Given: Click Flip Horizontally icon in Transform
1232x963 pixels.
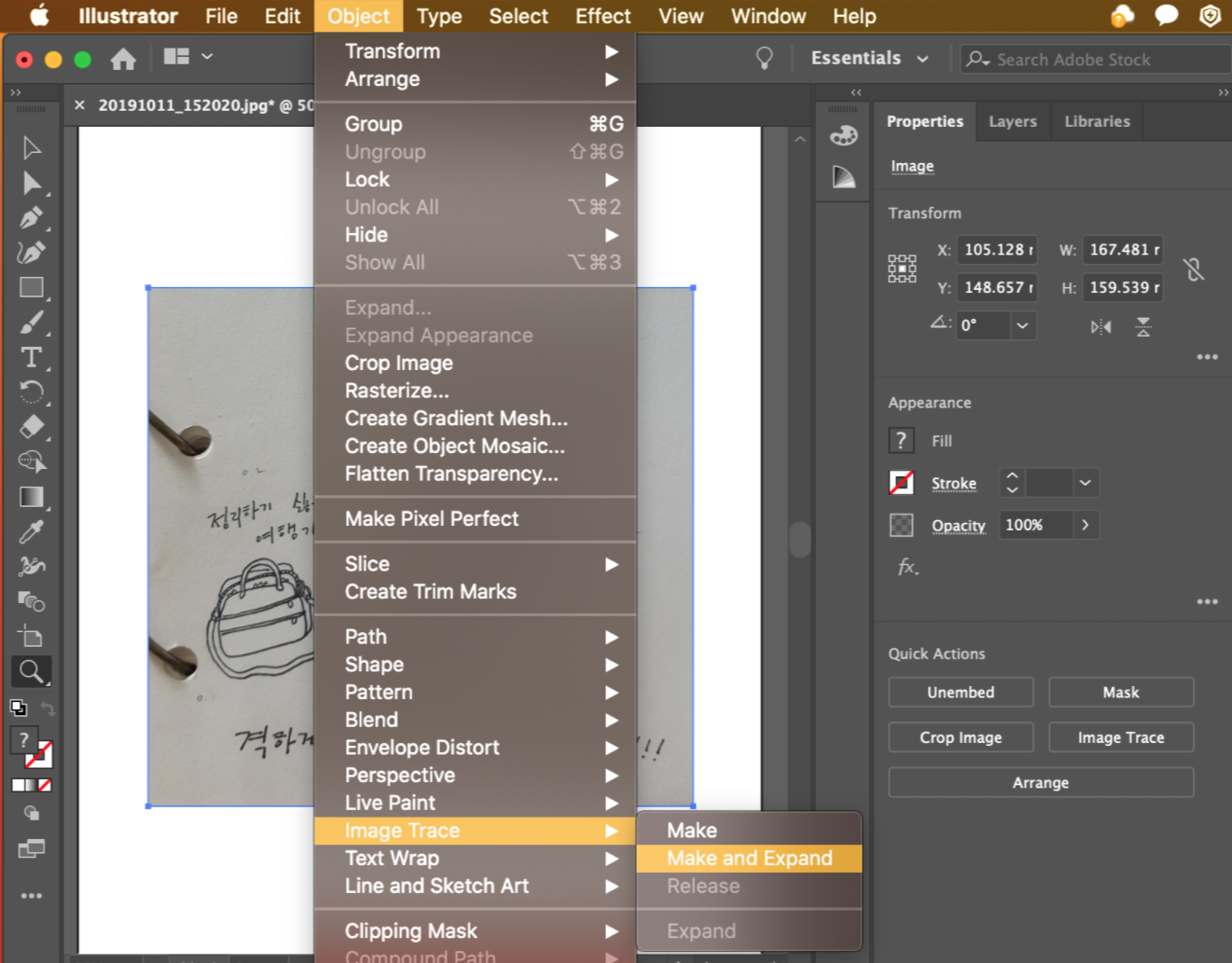Looking at the screenshot, I should (1101, 326).
